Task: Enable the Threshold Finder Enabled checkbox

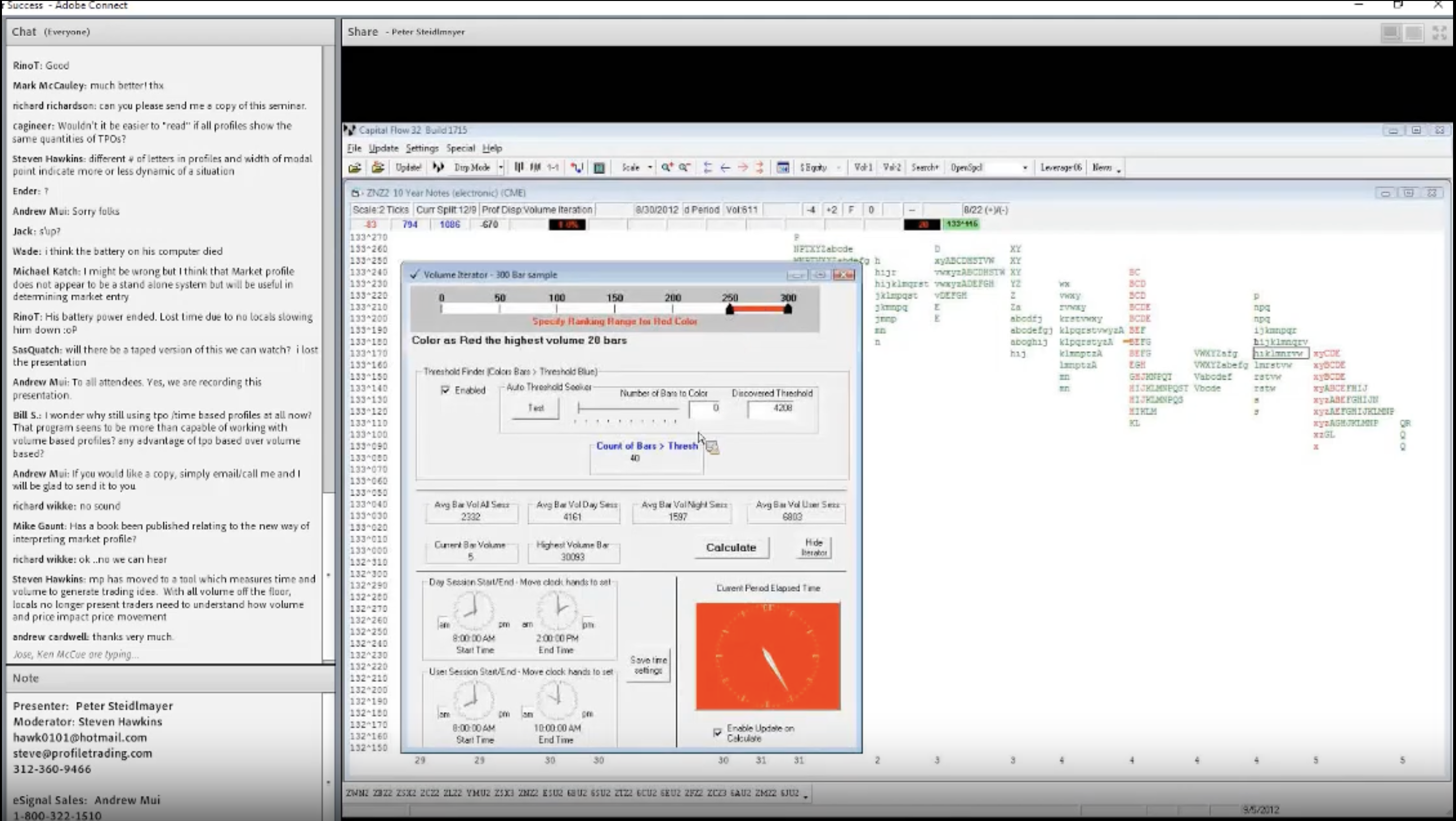Action: point(446,390)
